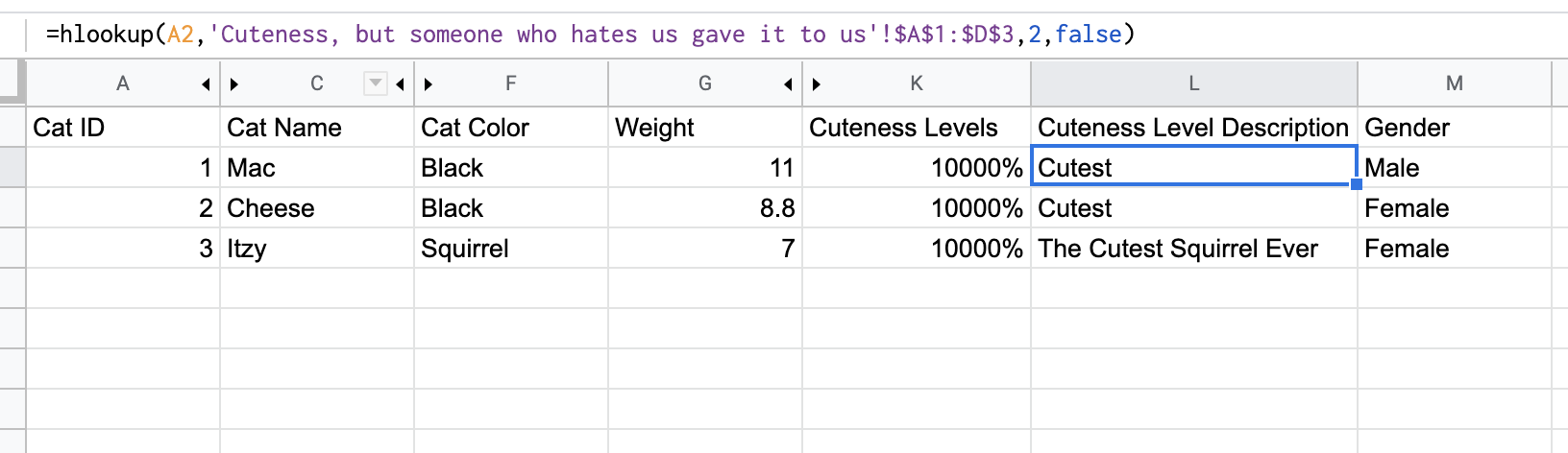The image size is (1568, 453).
Task: Select column A header
Action: (x=123, y=83)
